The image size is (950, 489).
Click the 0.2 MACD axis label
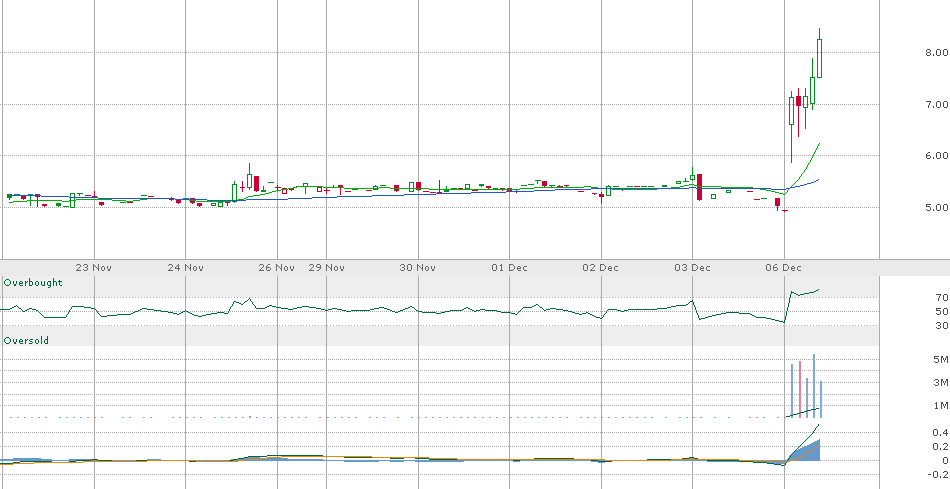pos(941,447)
